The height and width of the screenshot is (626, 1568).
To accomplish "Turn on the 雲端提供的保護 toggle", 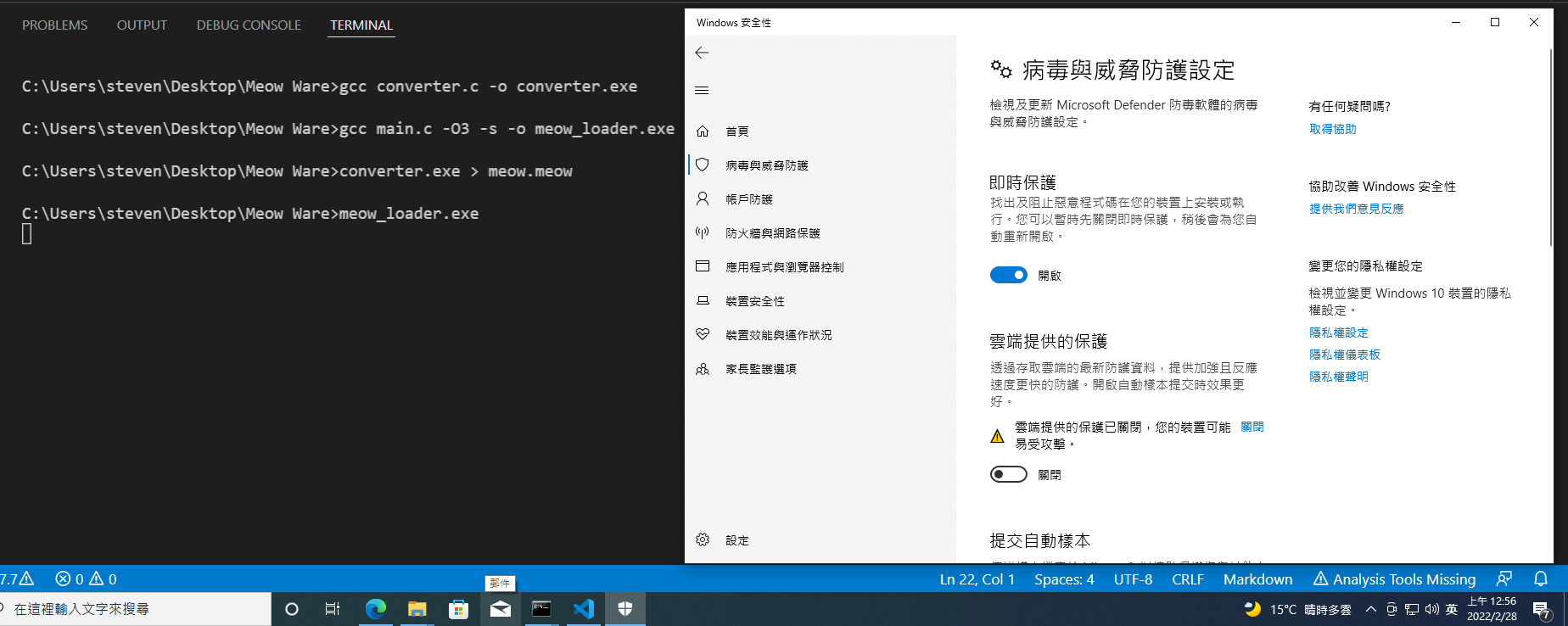I will 1008,474.
